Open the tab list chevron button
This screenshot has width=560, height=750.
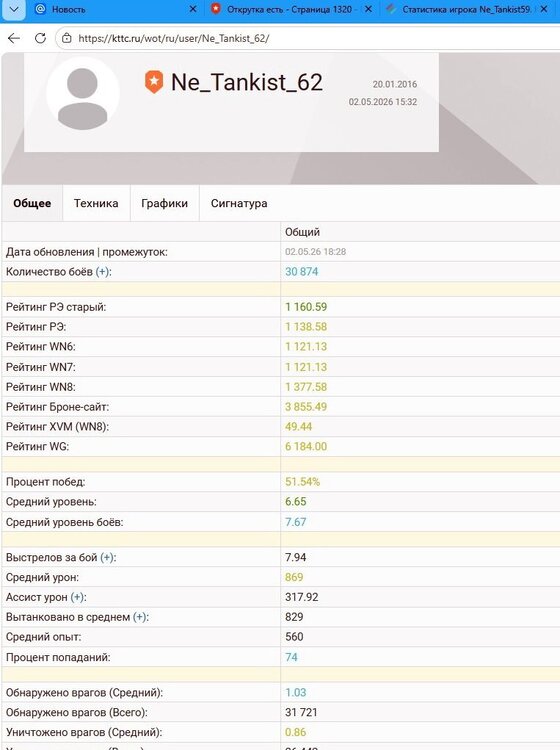[14, 10]
